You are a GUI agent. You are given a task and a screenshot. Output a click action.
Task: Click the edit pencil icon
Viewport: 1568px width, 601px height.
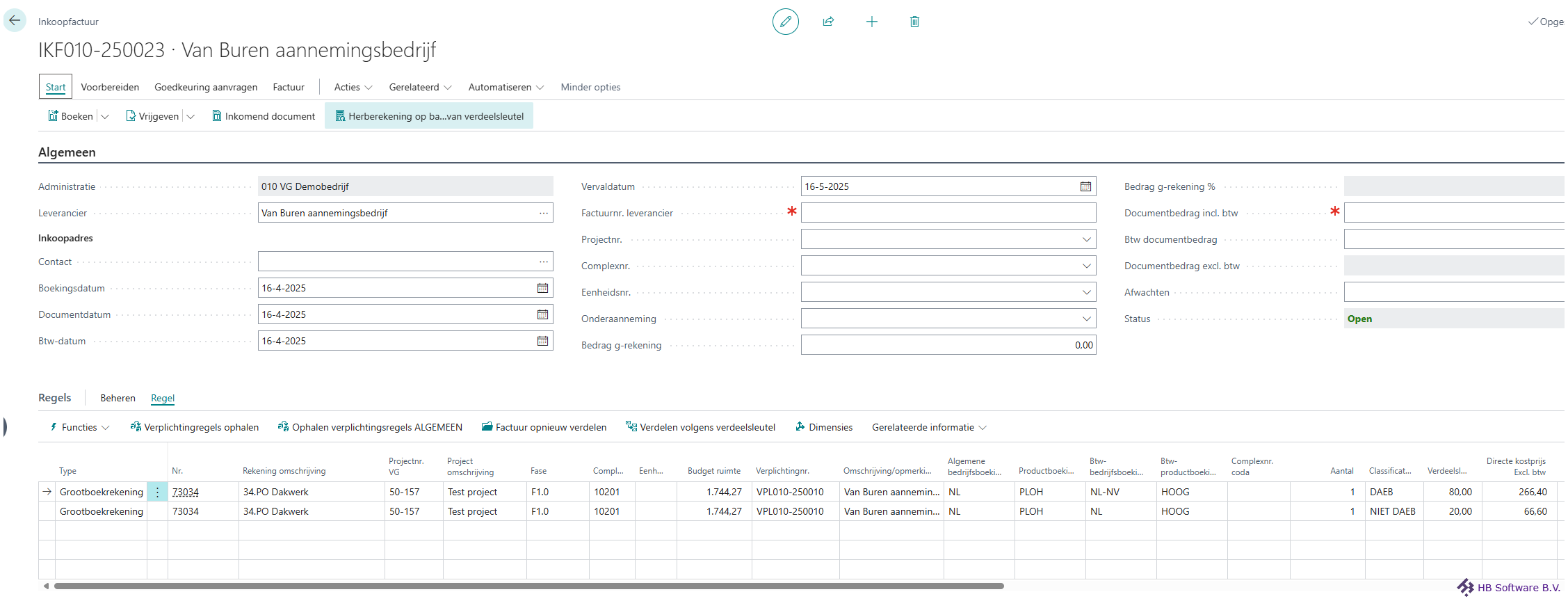tap(785, 22)
